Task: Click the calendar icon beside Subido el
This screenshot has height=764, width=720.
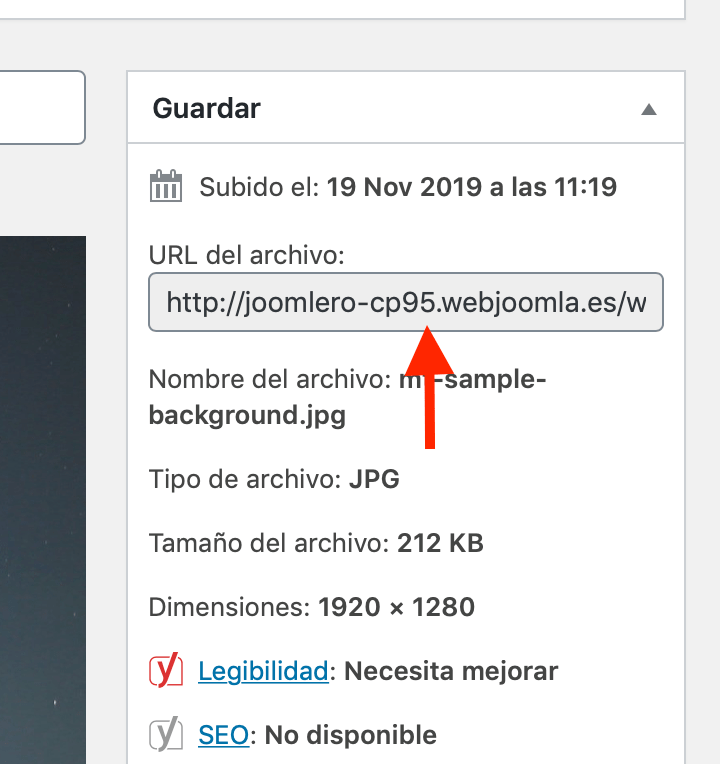Action: 166,186
